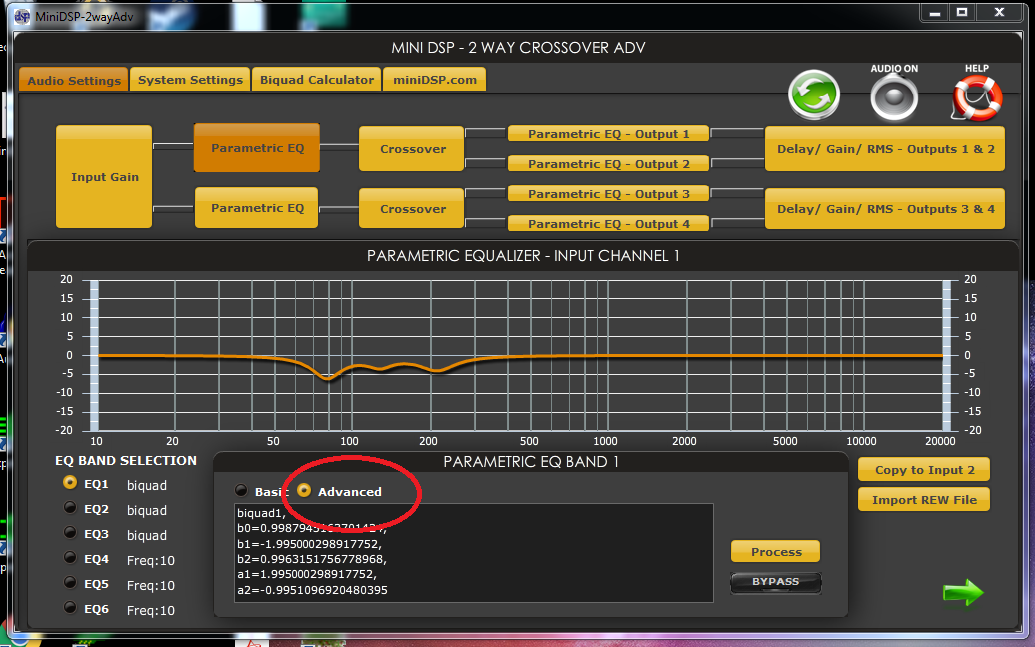1035x647 pixels.
Task: Click EQ1 'biquad' label
Action: tap(147, 485)
